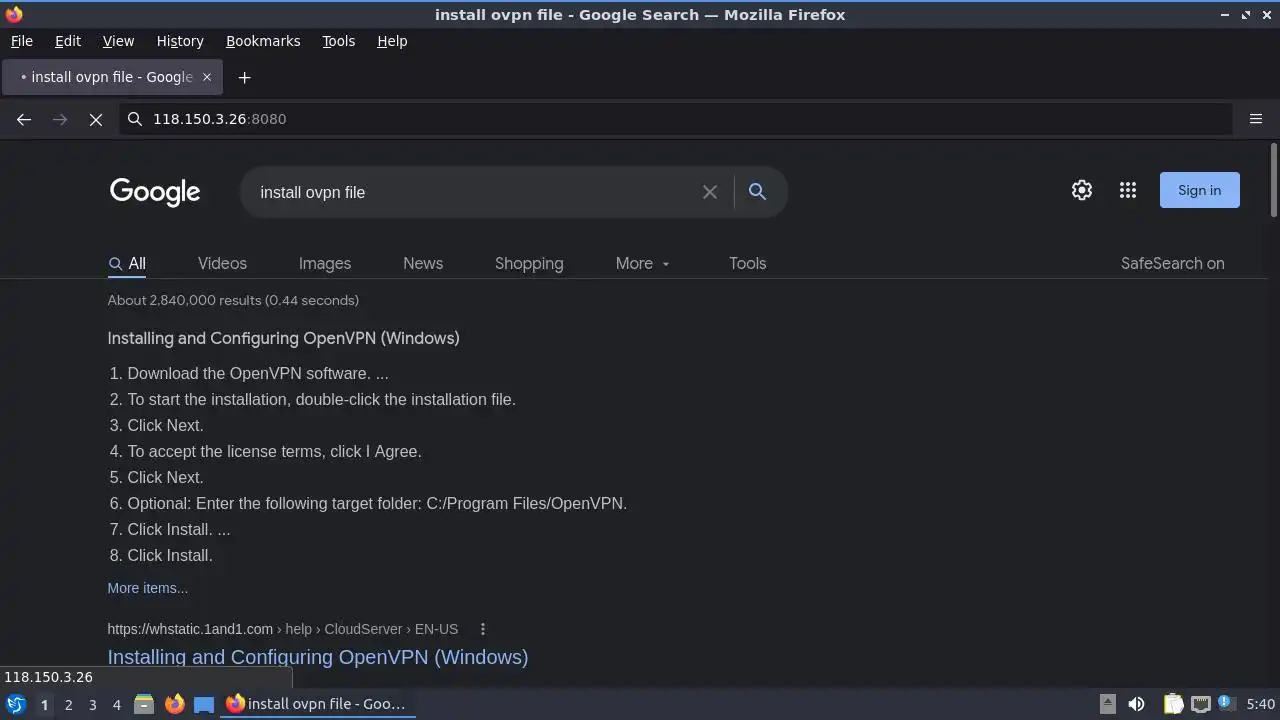Open the search Tools options

pos(747,263)
